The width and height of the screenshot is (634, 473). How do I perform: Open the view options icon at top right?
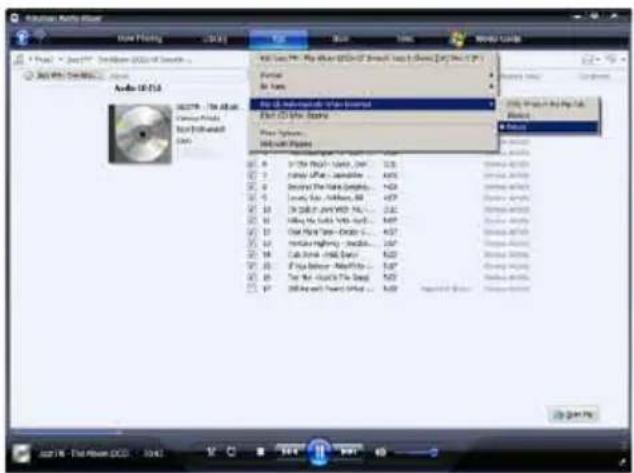pyautogui.click(x=588, y=59)
